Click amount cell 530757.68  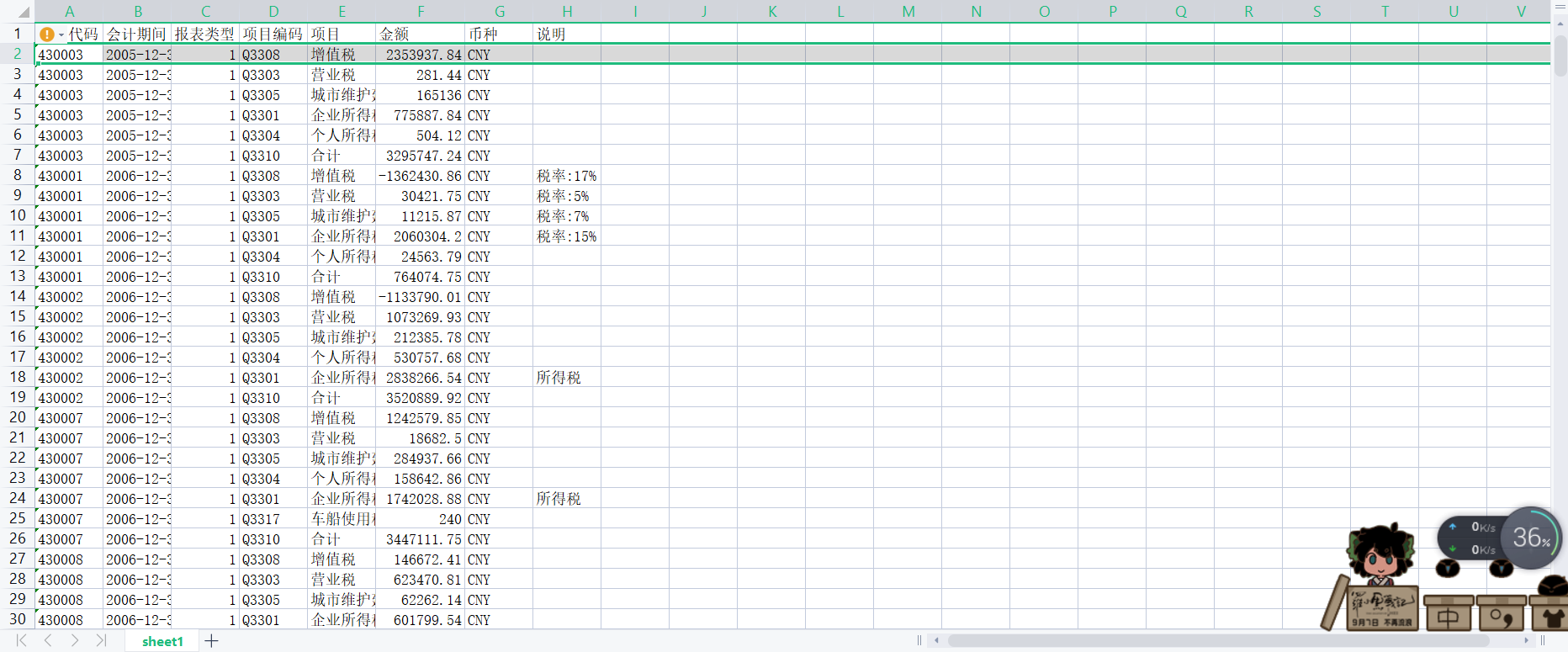coord(421,358)
